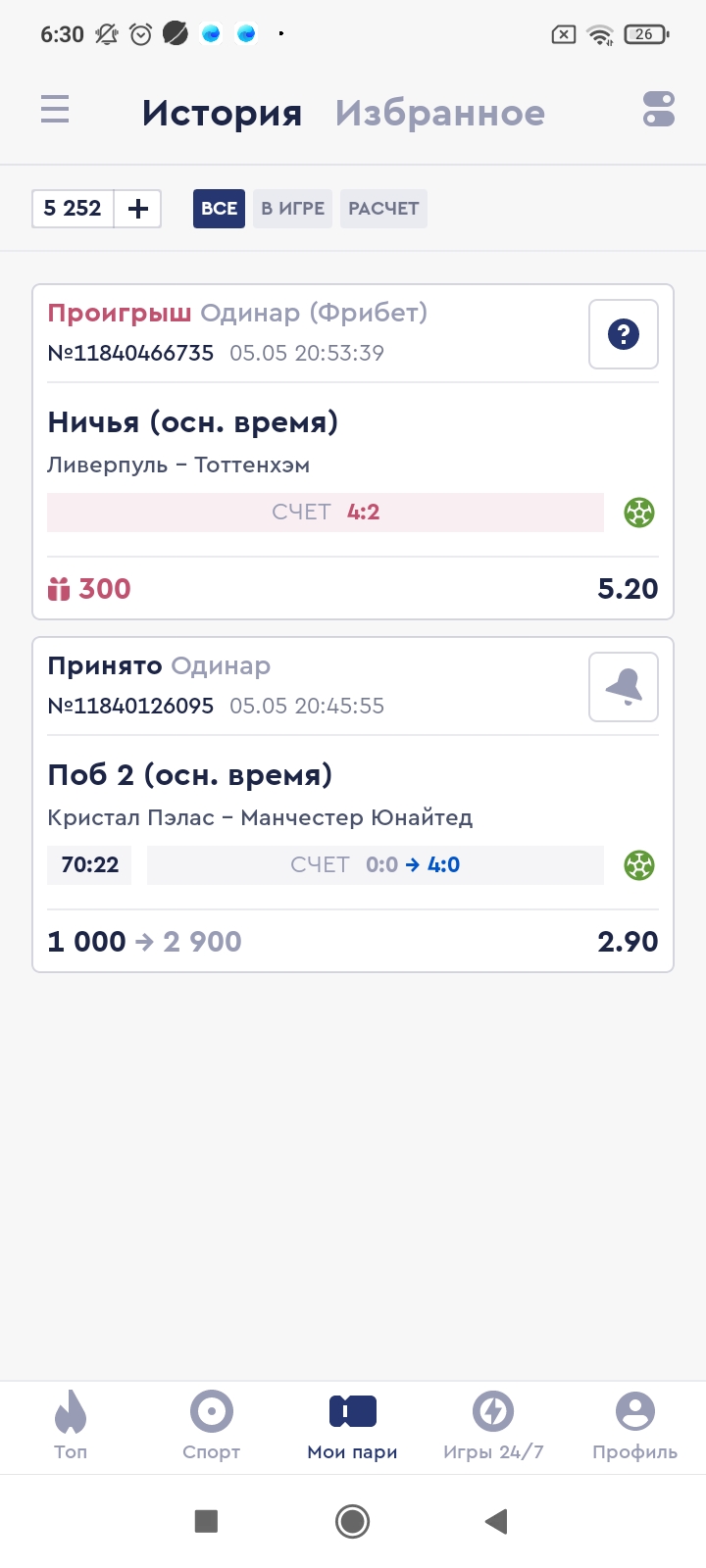Open the Ничья (осн. время) bet details
706x1568 pixels.
193,422
